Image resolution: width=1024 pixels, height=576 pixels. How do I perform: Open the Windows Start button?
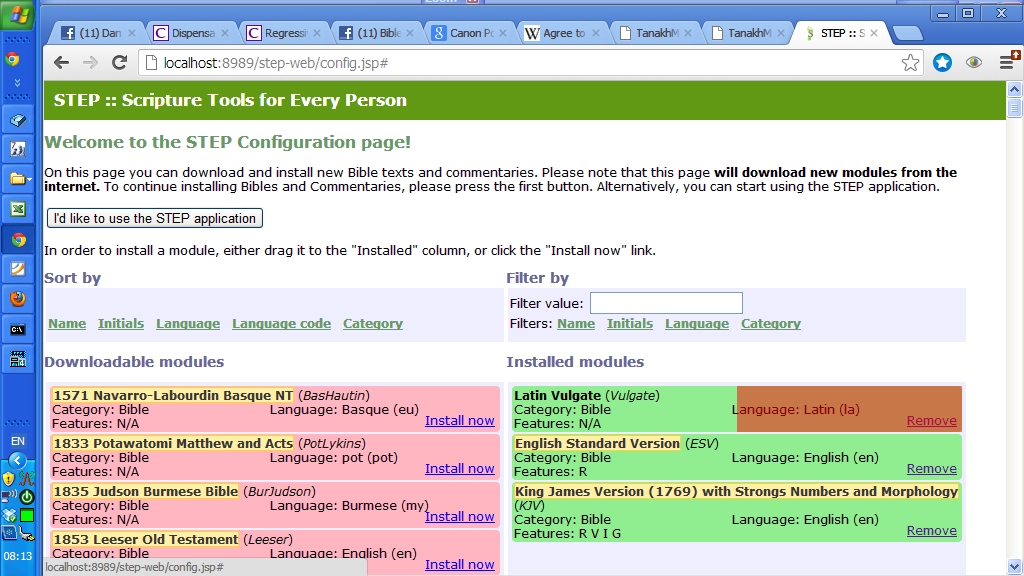tap(18, 14)
